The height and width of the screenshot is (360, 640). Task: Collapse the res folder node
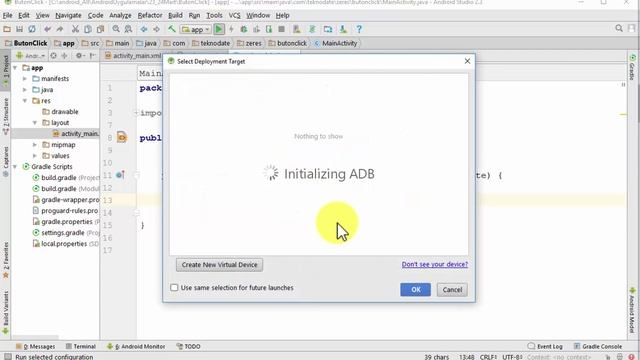[x=25, y=100]
